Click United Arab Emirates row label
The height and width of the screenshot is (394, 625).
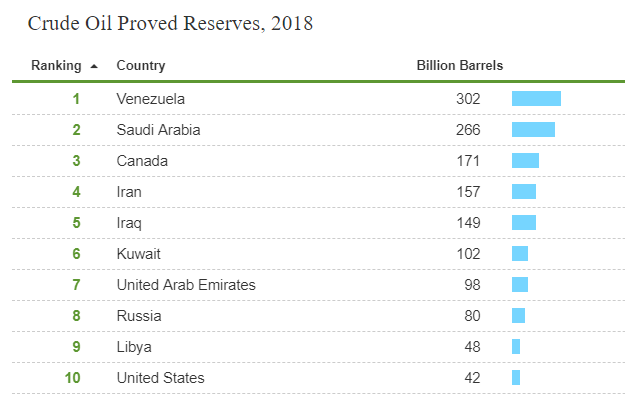(186, 285)
